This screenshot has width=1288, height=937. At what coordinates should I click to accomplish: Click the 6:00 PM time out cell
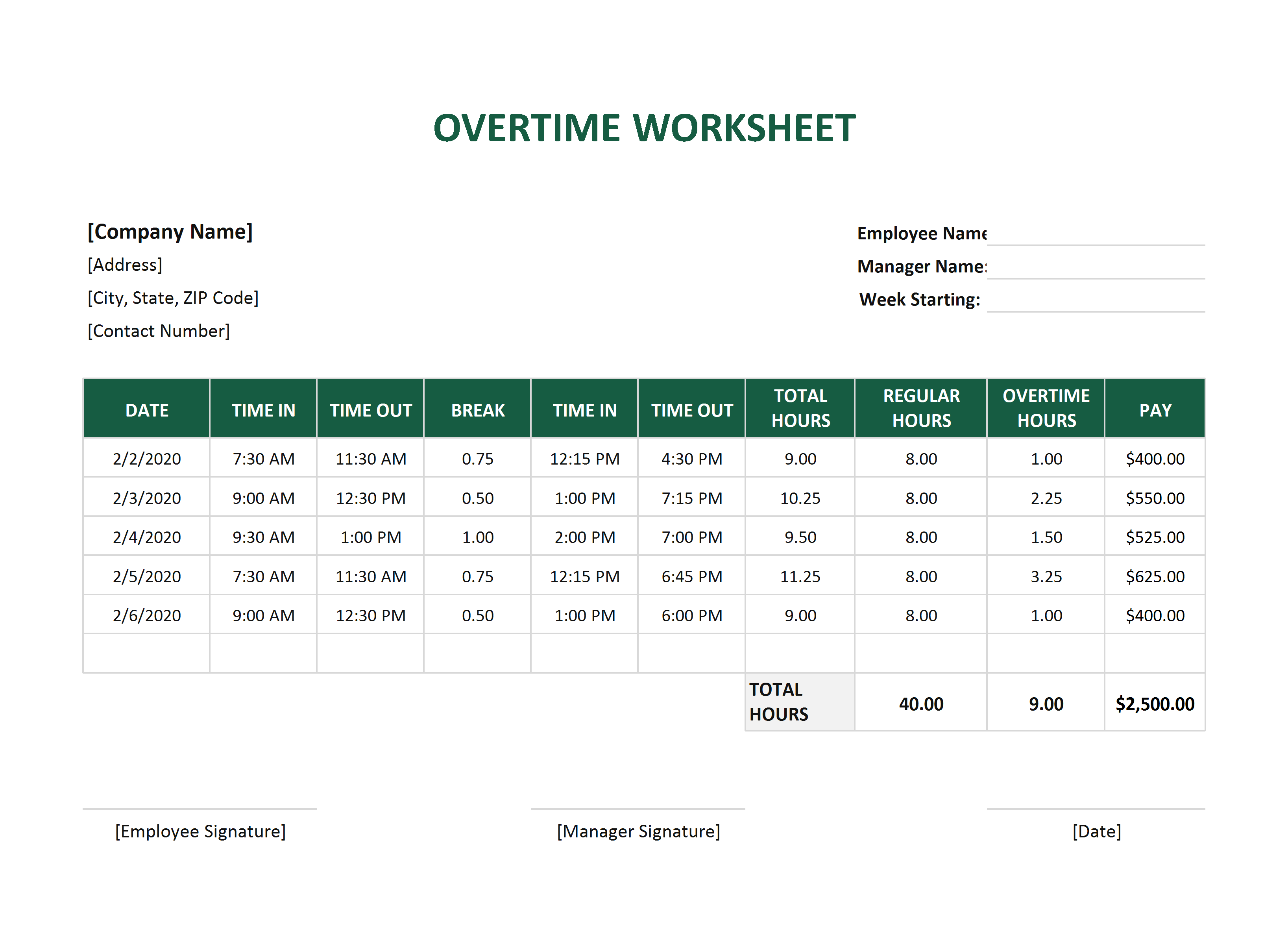pos(692,615)
